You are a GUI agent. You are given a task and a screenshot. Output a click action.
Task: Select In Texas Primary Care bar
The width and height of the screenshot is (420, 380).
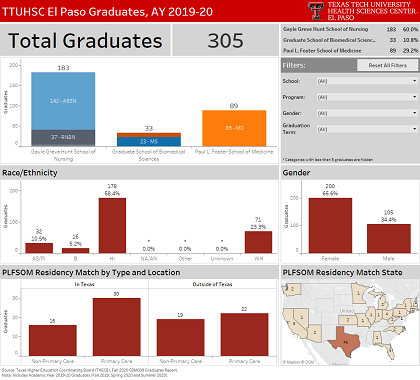(x=116, y=327)
